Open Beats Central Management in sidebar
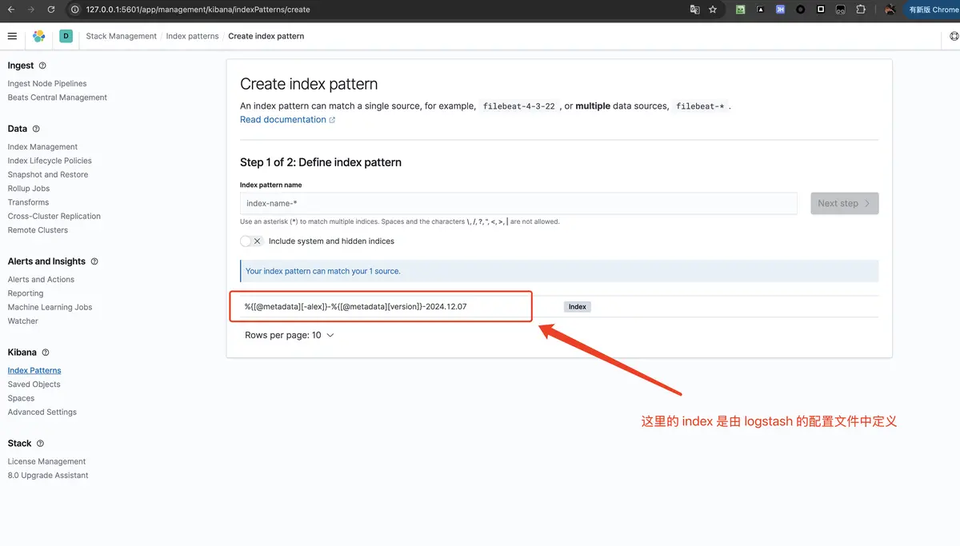This screenshot has width=960, height=546. (x=57, y=97)
